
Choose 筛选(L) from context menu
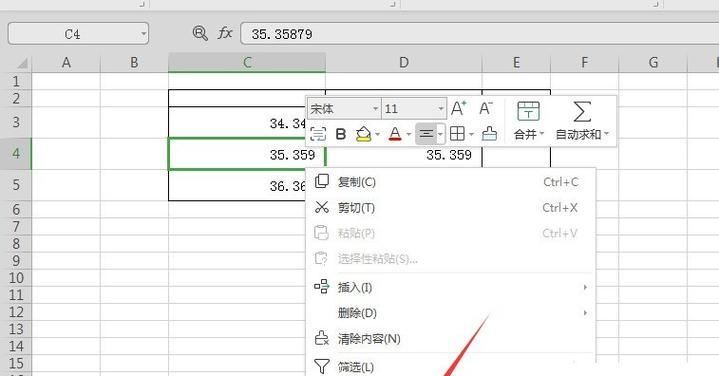coord(450,367)
